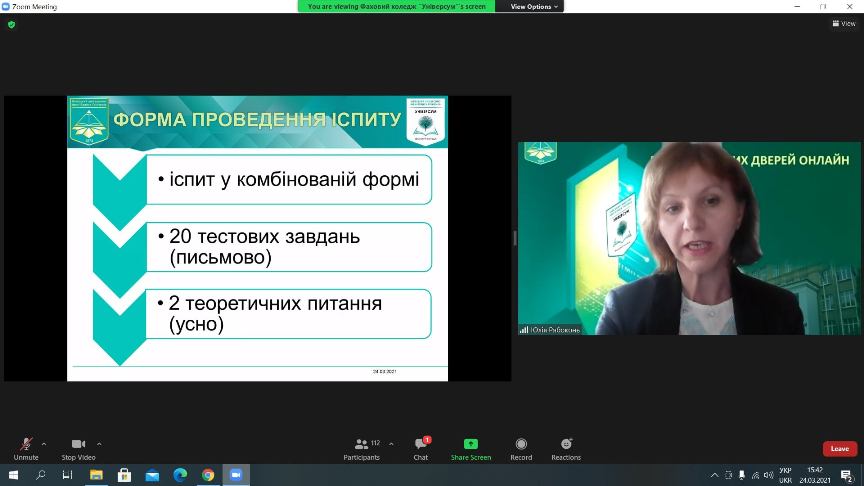This screenshot has height=486, width=864.
Task: Expand participants options arrow
Action: coord(391,444)
